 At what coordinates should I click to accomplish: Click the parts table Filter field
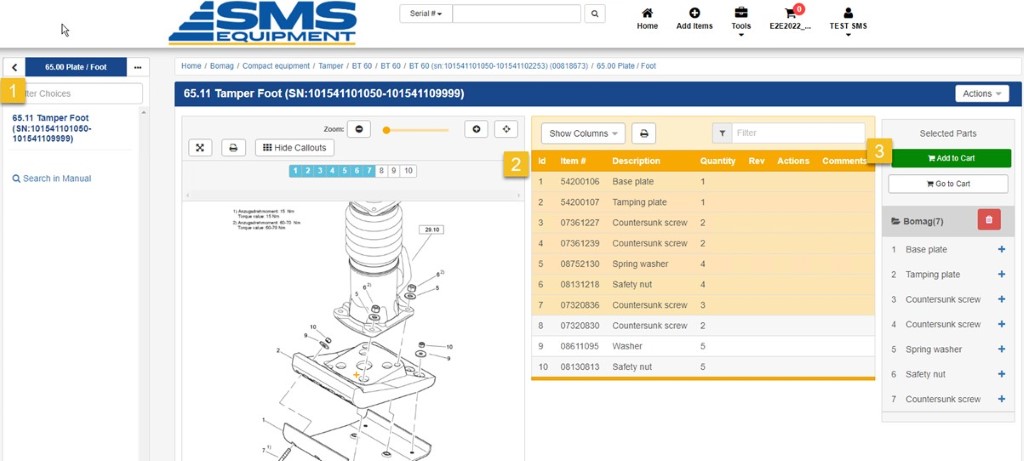click(798, 133)
